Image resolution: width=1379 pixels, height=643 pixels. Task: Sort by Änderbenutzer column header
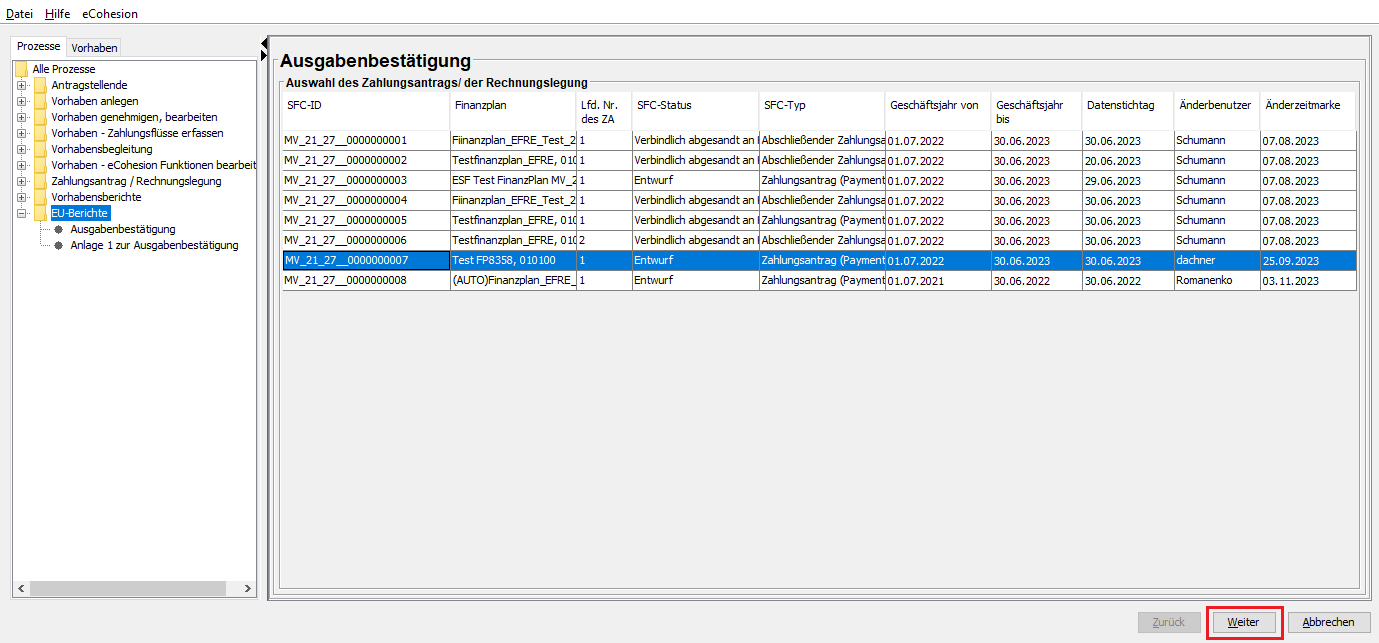[x=1216, y=110]
